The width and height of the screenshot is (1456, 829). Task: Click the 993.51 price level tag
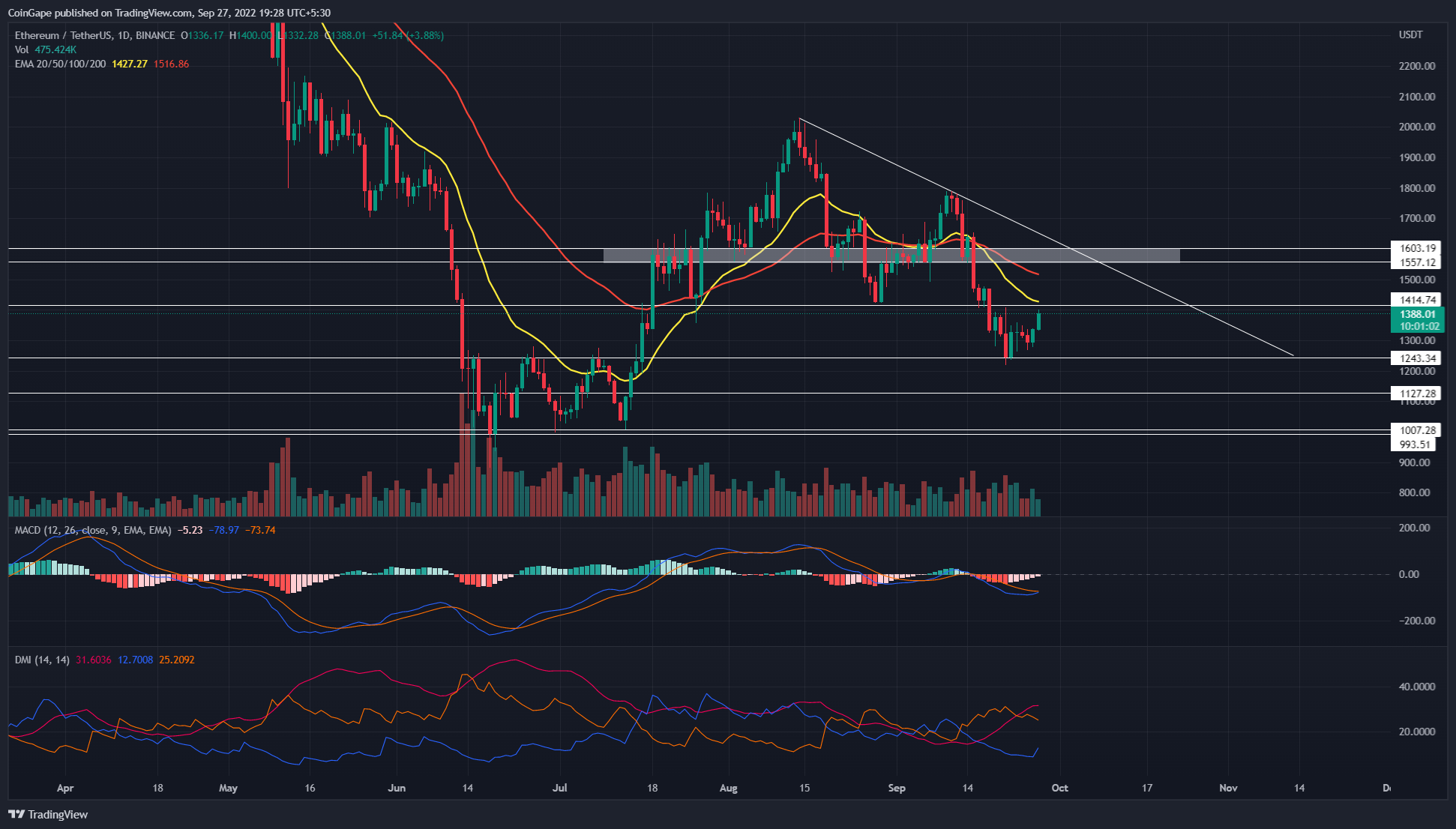1415,444
